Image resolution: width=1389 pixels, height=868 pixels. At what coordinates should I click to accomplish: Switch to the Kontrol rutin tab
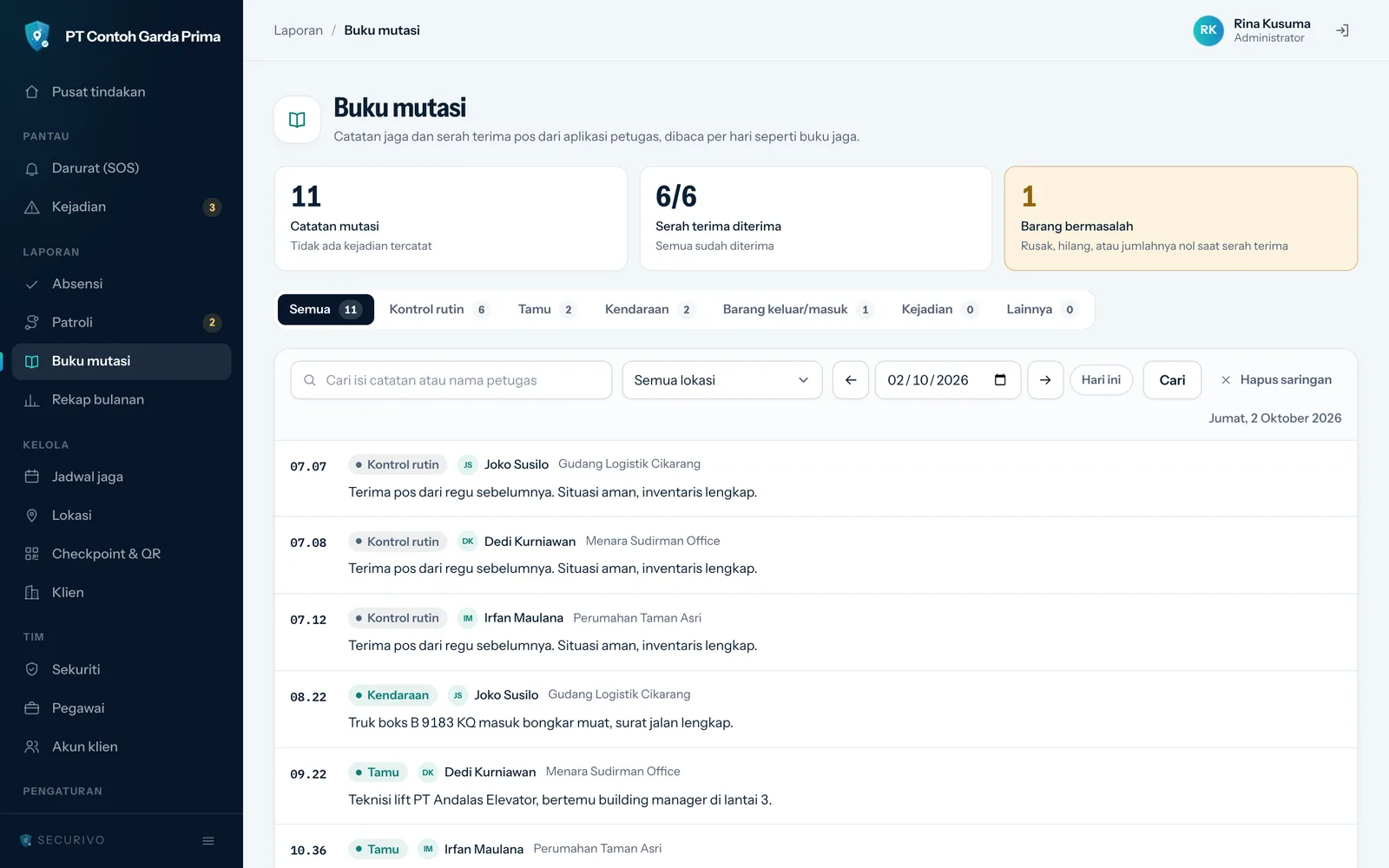pyautogui.click(x=439, y=309)
